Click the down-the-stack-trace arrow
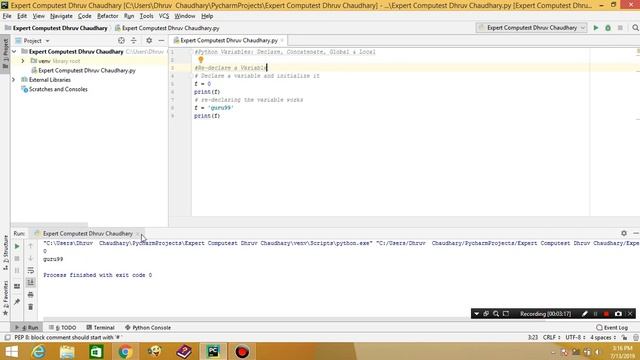The width and height of the screenshot is (640, 360). [31, 258]
